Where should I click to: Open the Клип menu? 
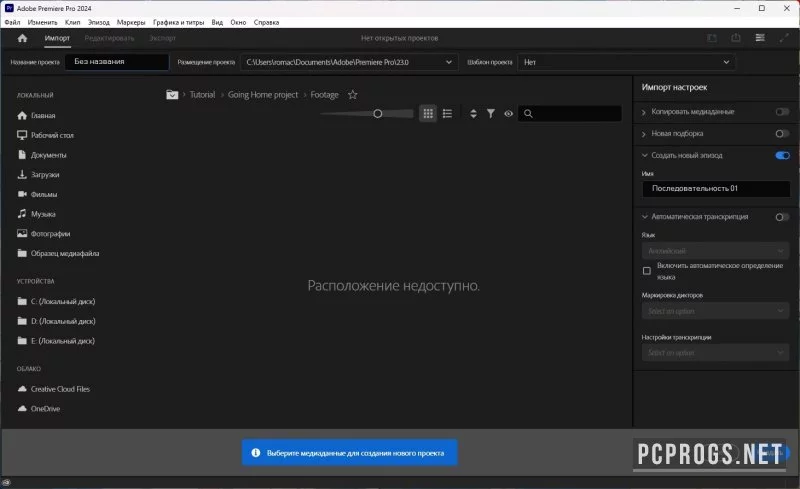pyautogui.click(x=72, y=22)
